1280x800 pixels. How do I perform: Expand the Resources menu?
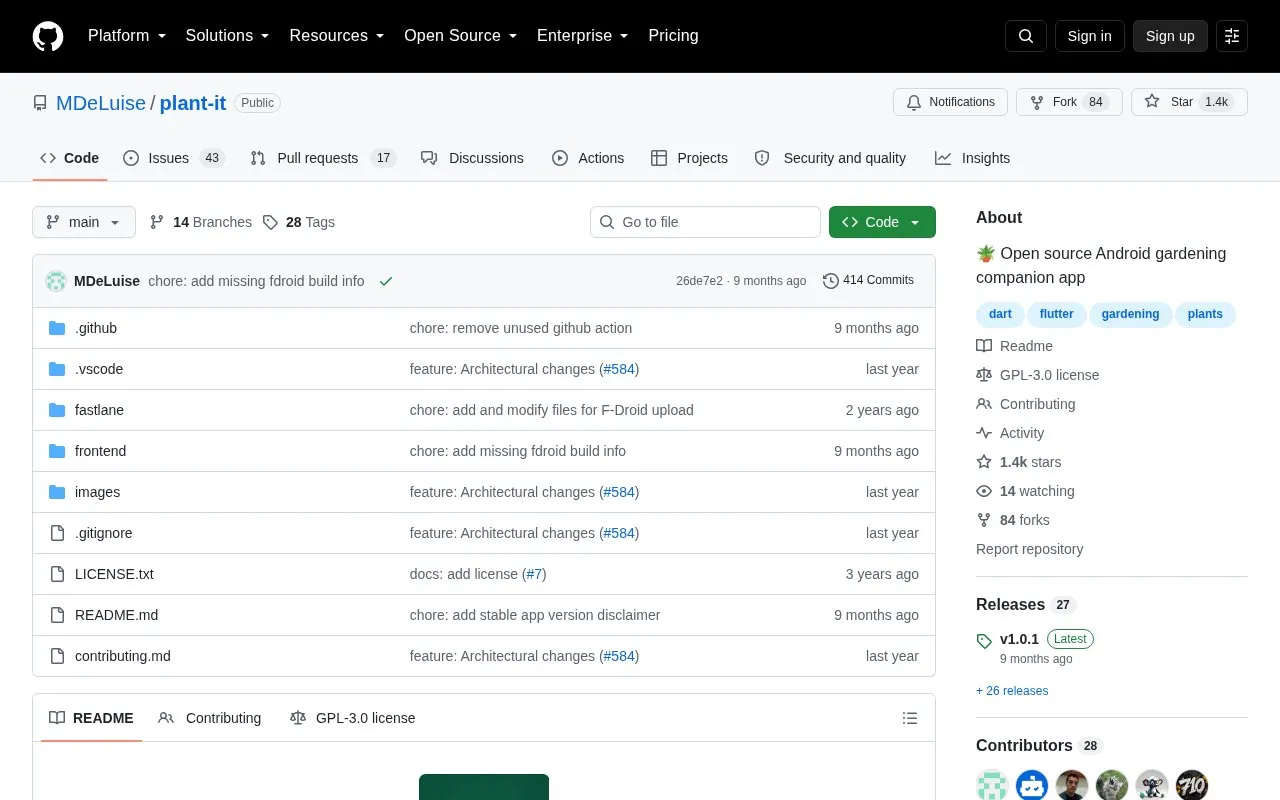337,36
